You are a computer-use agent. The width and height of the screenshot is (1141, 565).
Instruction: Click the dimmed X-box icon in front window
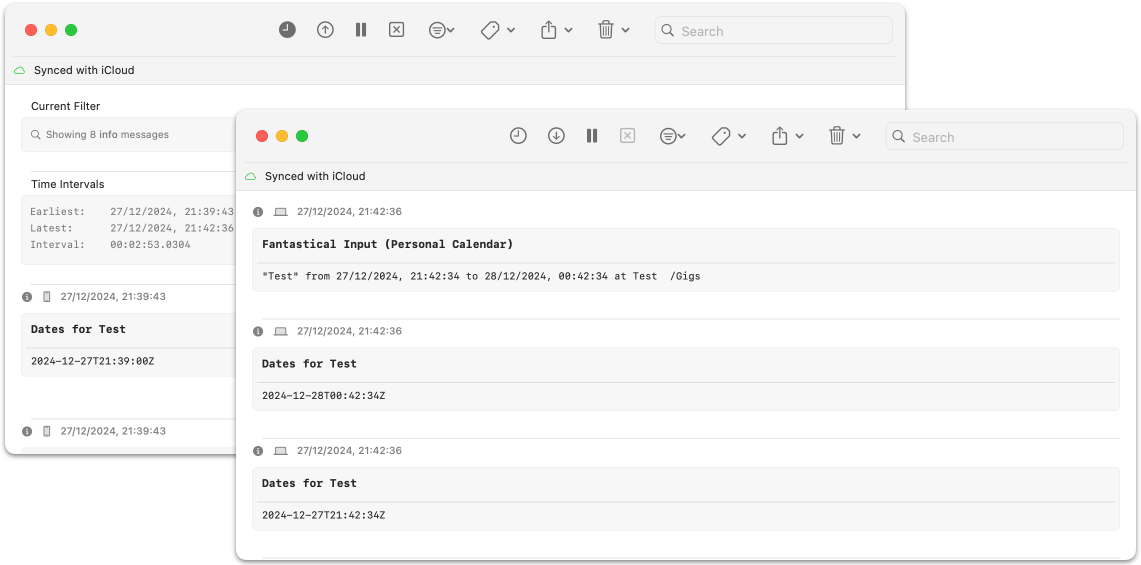coord(627,136)
